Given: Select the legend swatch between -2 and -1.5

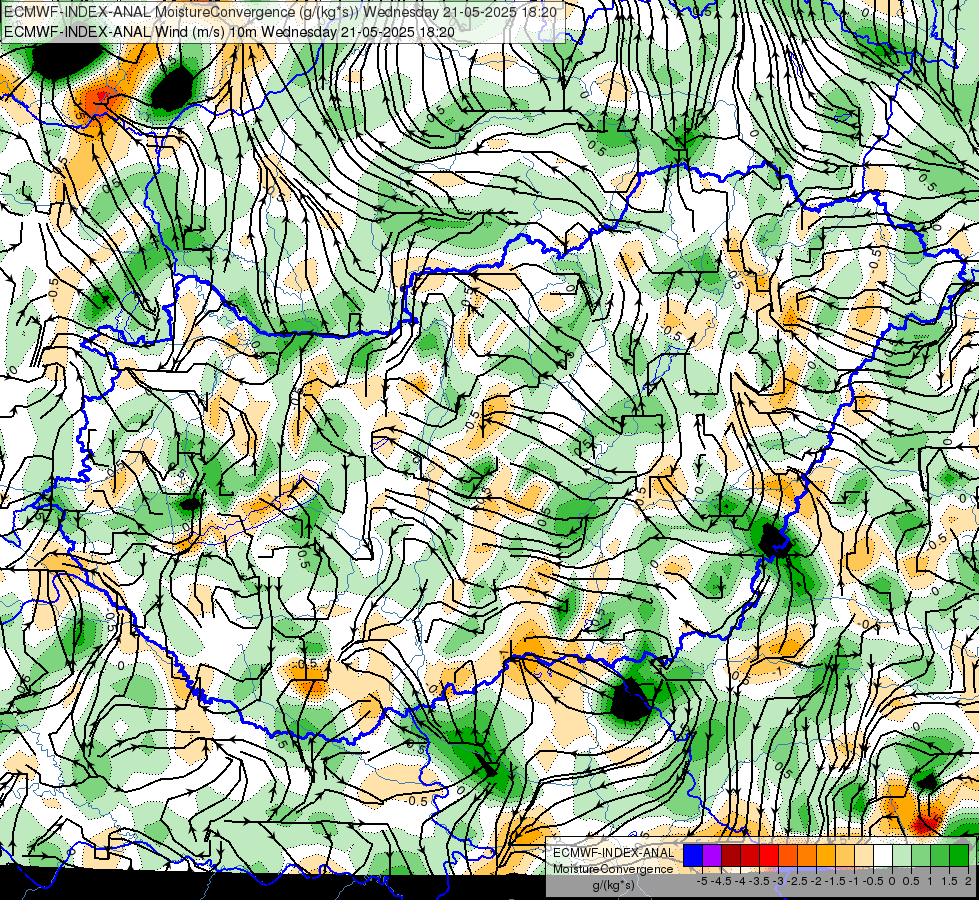Looking at the screenshot, I should 825,856.
